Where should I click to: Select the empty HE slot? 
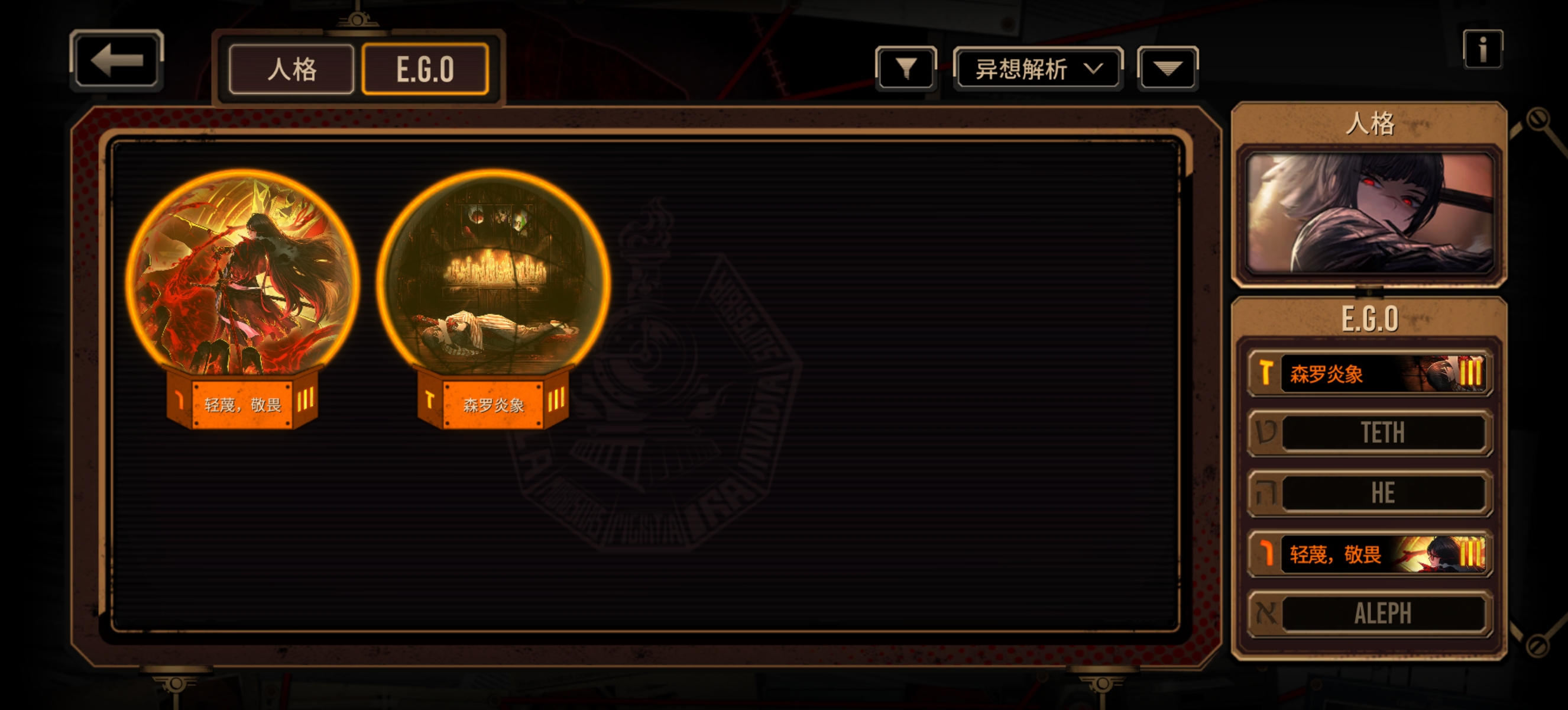(1369, 493)
